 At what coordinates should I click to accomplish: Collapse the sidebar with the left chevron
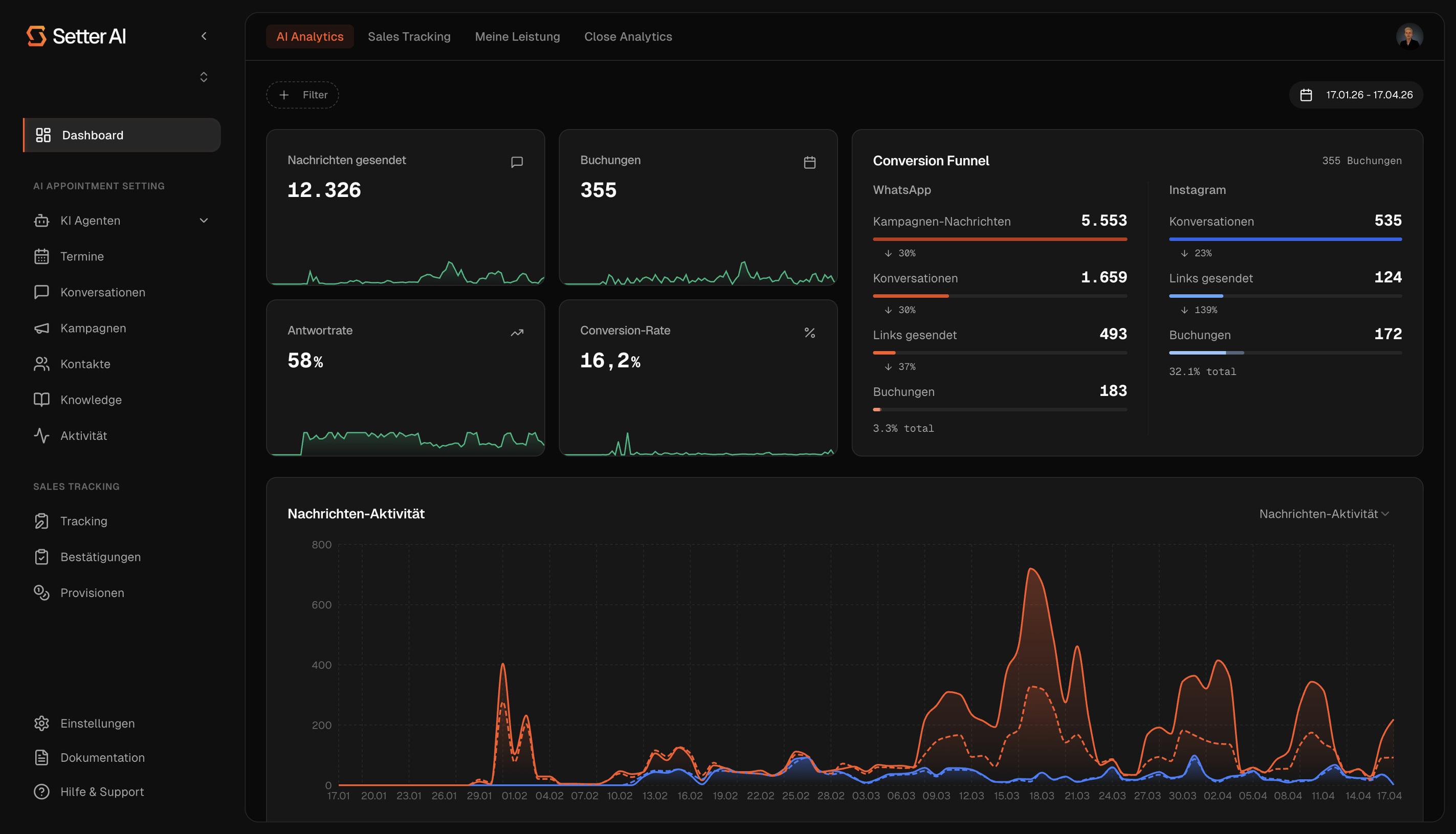[204, 36]
